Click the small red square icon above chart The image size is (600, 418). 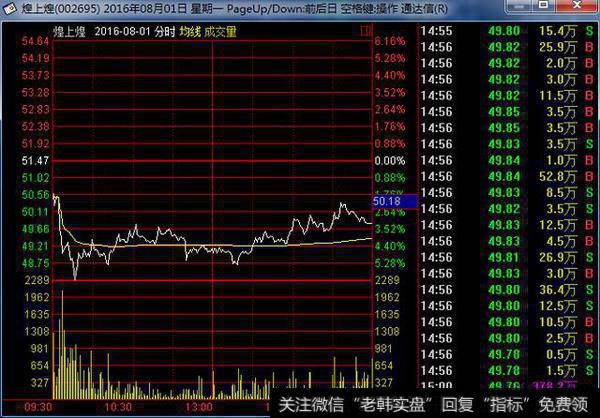click(366, 31)
